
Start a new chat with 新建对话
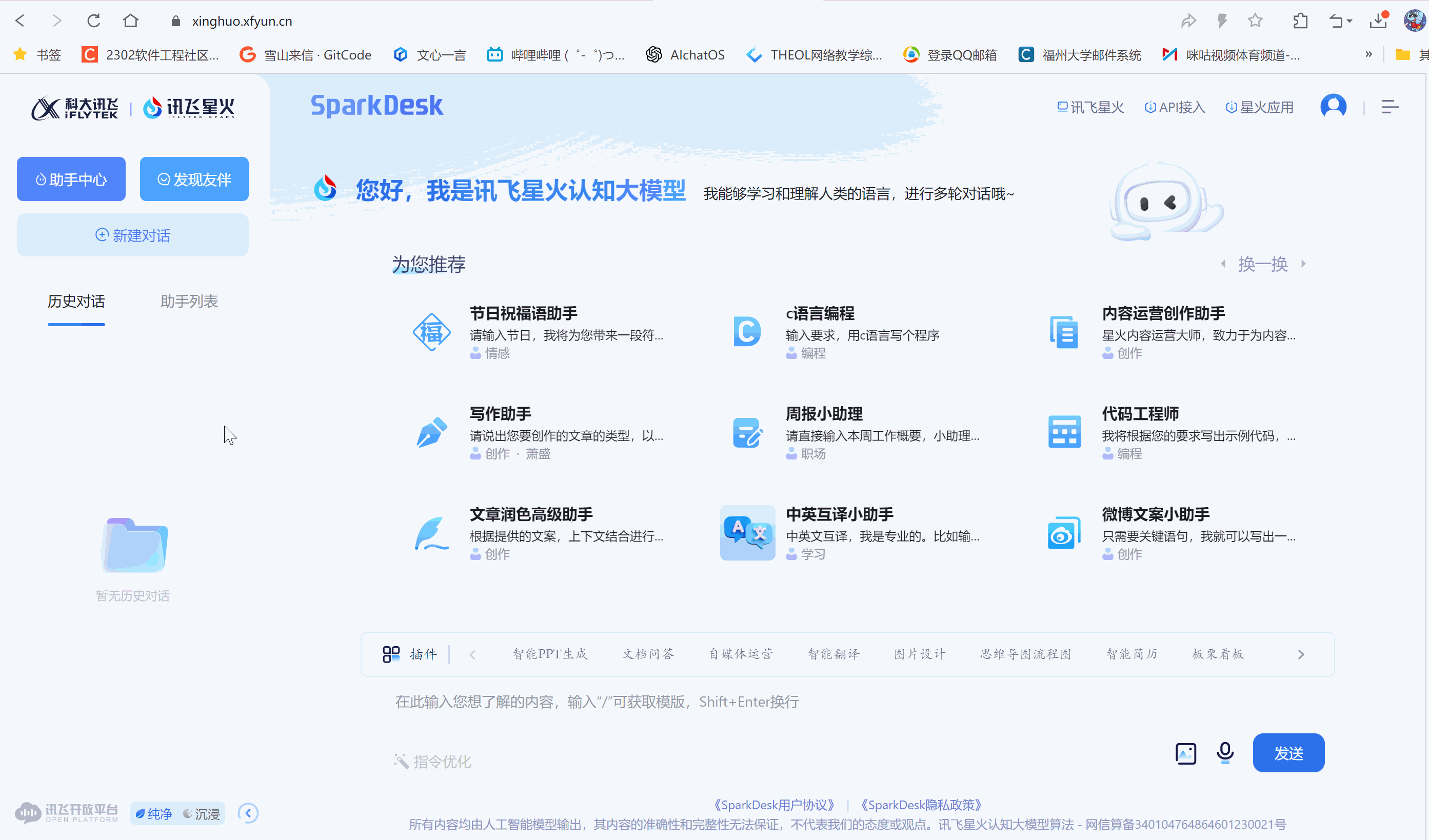point(133,235)
